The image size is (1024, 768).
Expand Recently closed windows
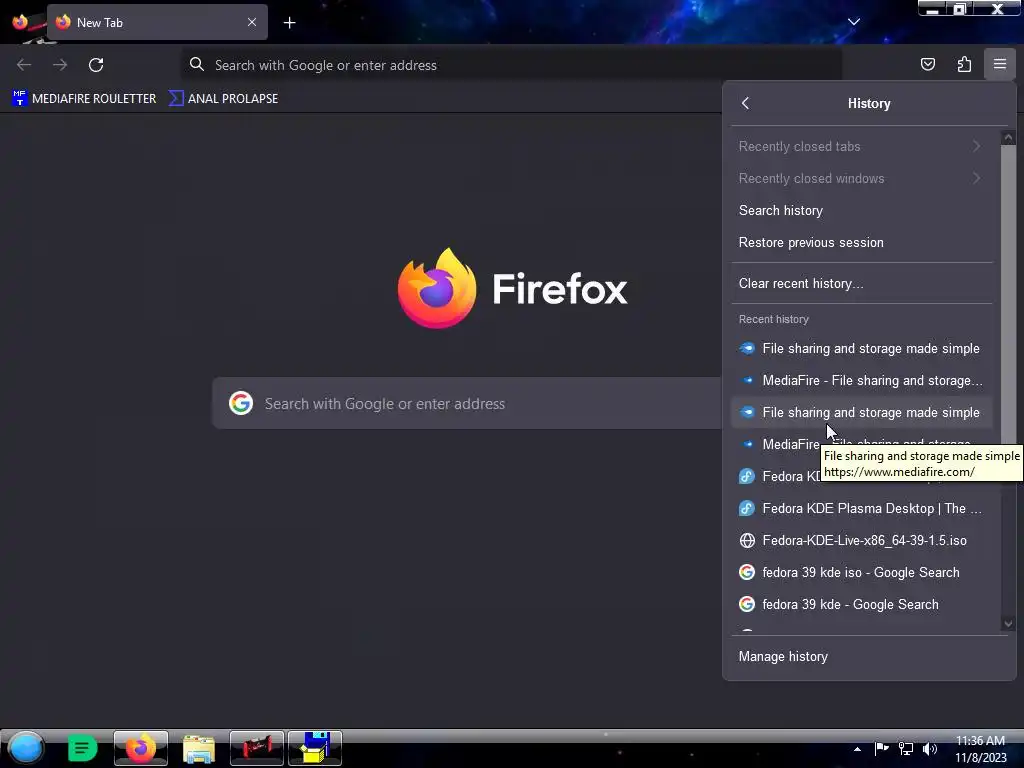pos(861,178)
